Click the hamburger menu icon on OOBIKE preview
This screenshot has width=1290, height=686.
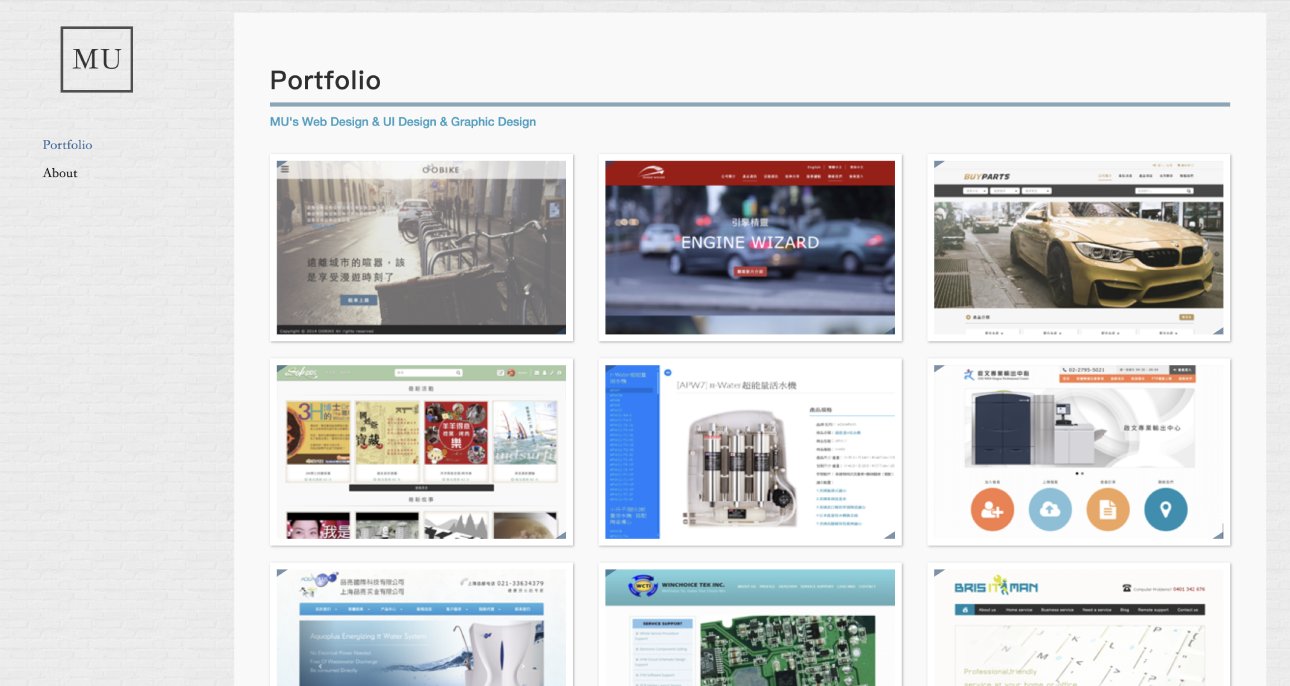(284, 168)
